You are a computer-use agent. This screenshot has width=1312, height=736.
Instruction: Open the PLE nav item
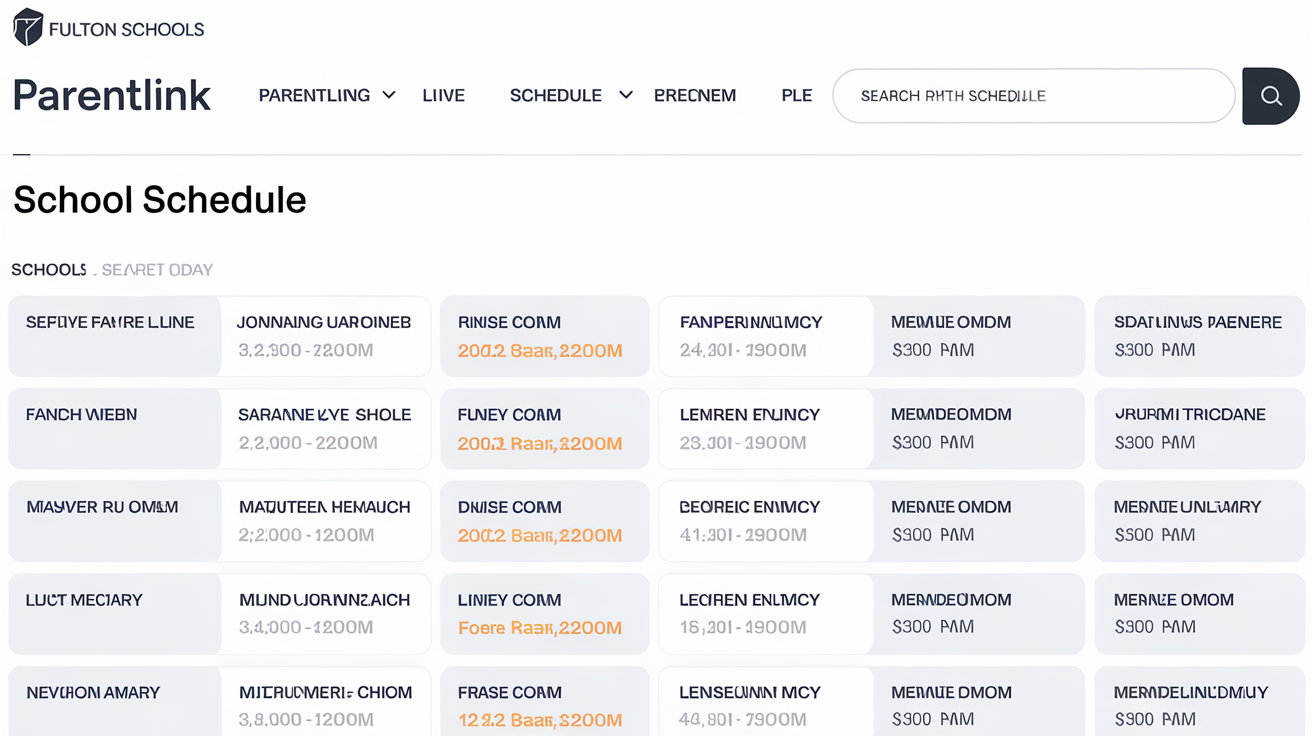797,95
